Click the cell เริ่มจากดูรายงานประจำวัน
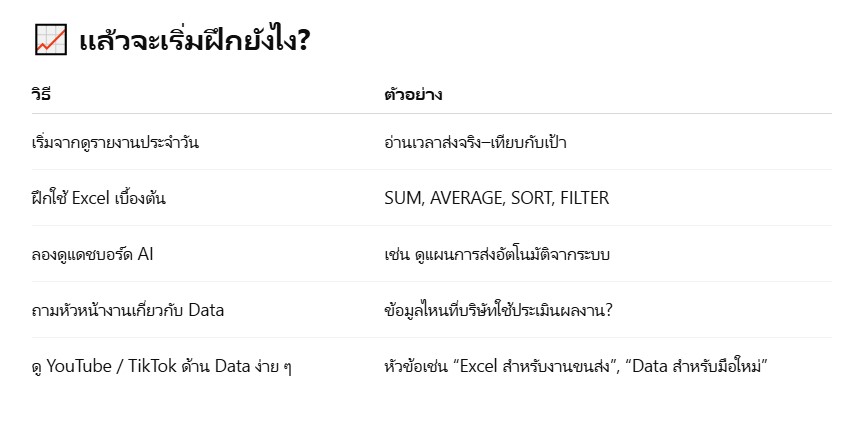 point(115,143)
